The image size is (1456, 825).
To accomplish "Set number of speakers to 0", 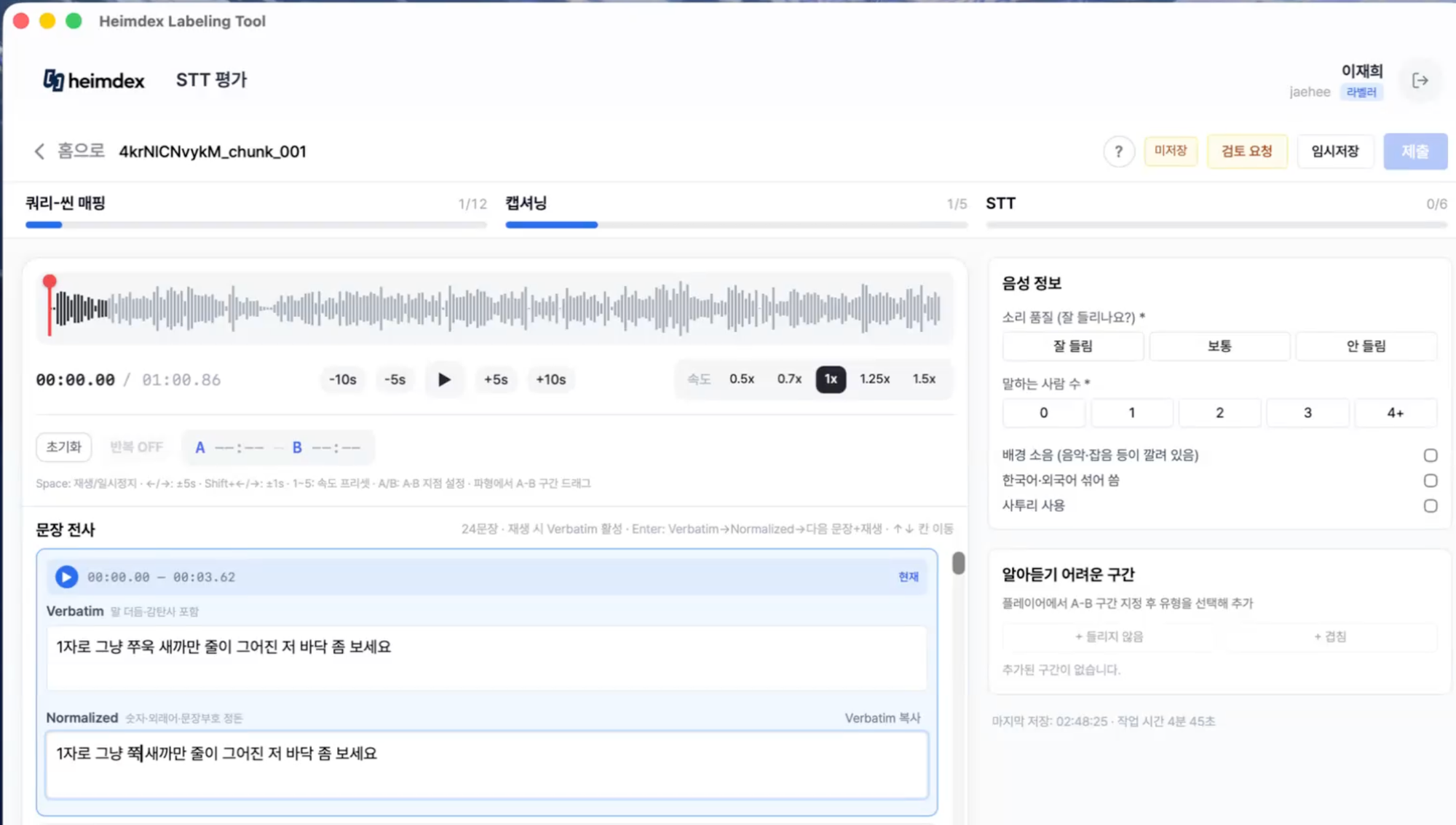I will click(1043, 413).
